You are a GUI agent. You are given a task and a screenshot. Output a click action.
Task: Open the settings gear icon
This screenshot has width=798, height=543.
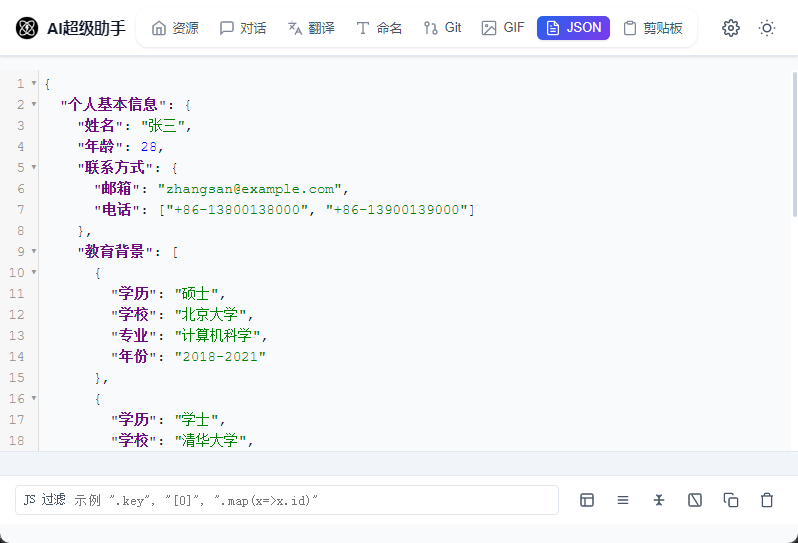pyautogui.click(x=731, y=28)
